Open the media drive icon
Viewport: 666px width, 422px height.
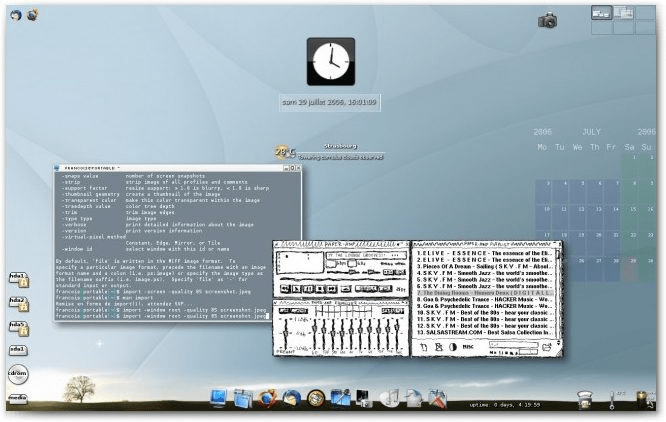point(17,399)
